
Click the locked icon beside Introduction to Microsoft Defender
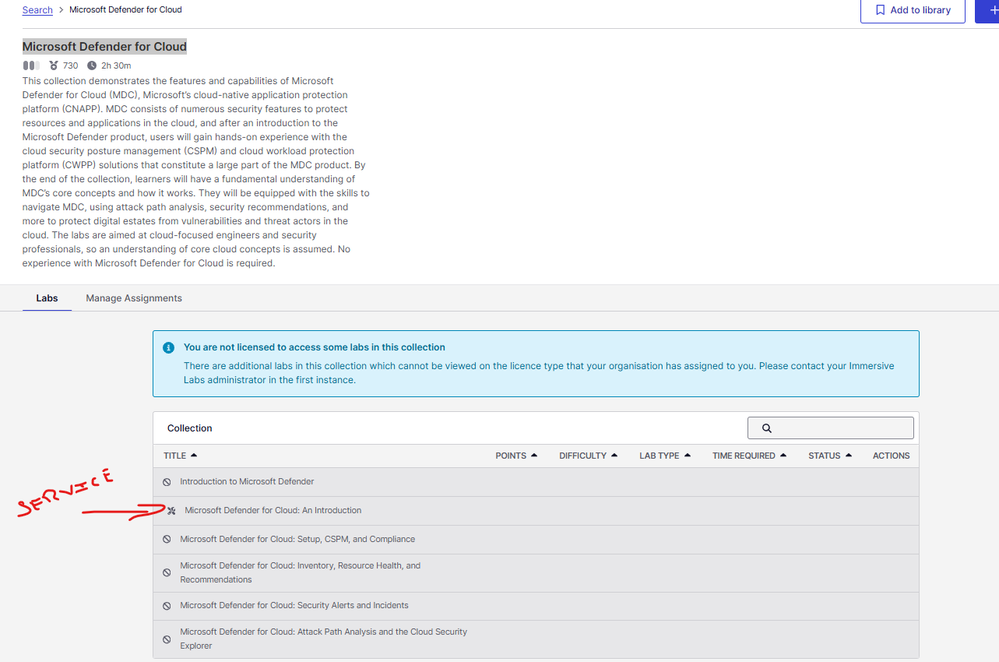[x=167, y=482]
